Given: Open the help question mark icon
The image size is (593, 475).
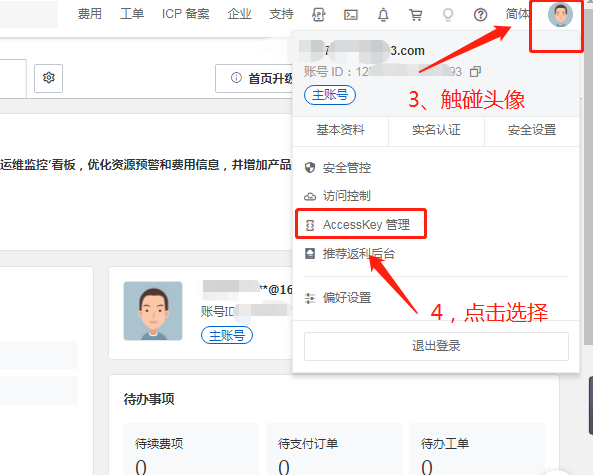Looking at the screenshot, I should click(x=480, y=15).
